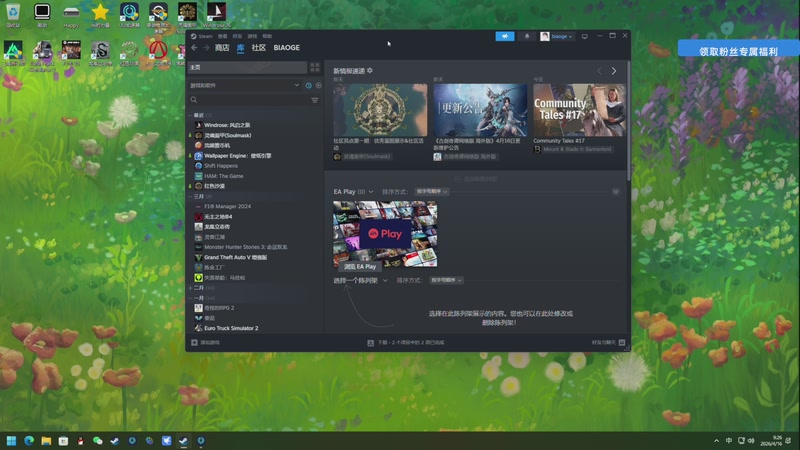
Task: Select Grand Theft Auto V in list
Action: click(x=235, y=257)
